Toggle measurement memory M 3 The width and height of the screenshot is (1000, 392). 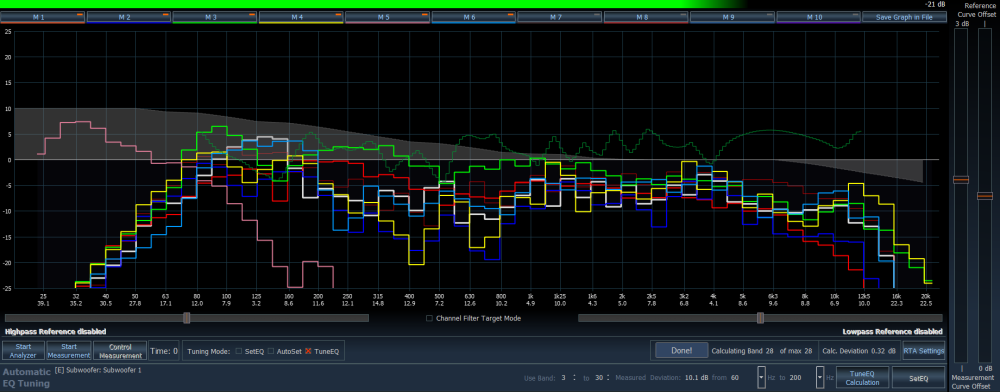tap(215, 17)
